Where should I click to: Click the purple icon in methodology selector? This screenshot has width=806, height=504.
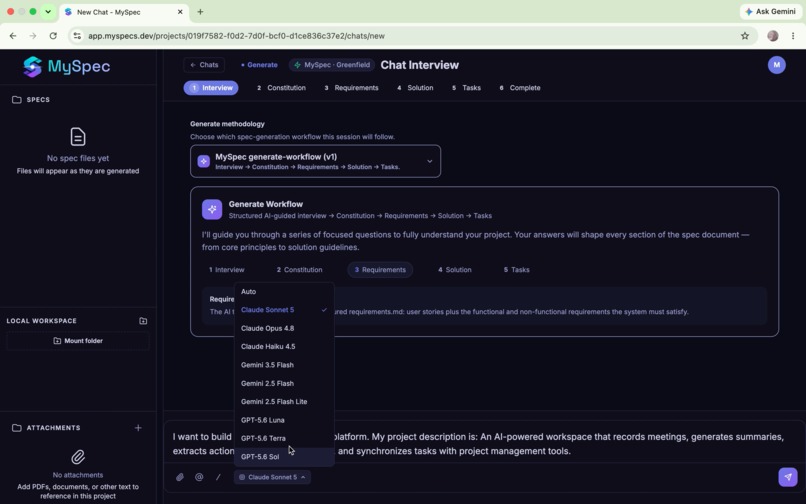(204, 161)
